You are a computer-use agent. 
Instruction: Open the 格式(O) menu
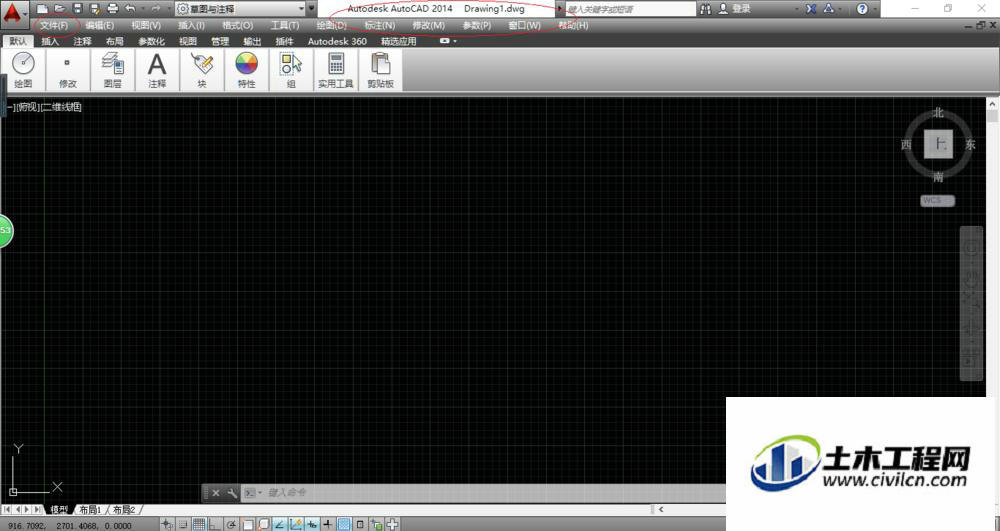click(237, 25)
